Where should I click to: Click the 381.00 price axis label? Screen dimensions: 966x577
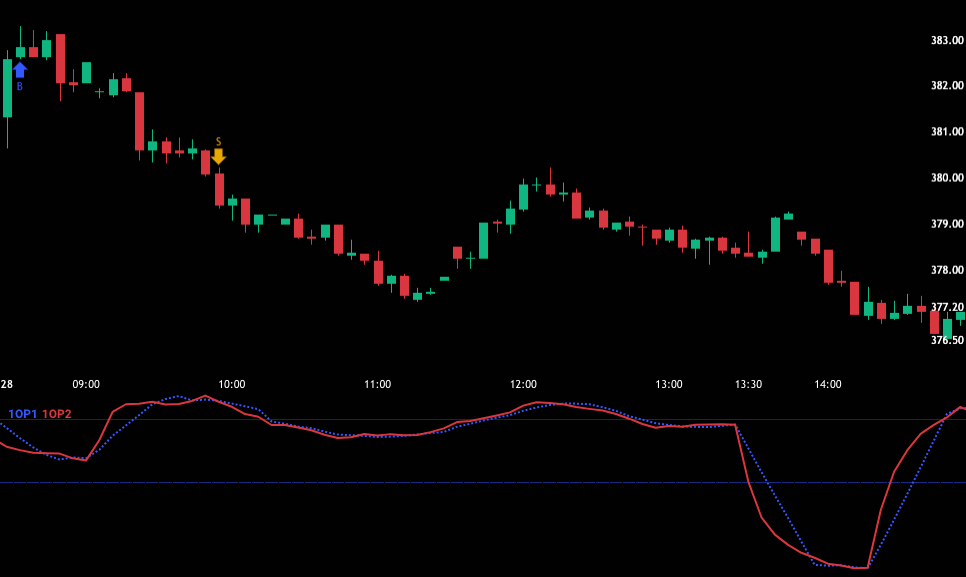pos(947,131)
